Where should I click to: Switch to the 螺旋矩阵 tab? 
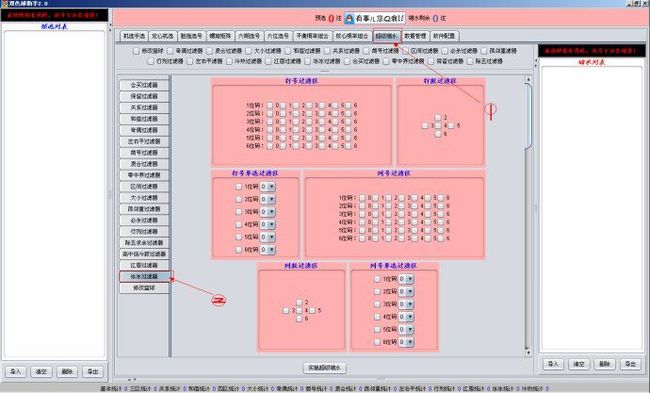click(x=220, y=36)
